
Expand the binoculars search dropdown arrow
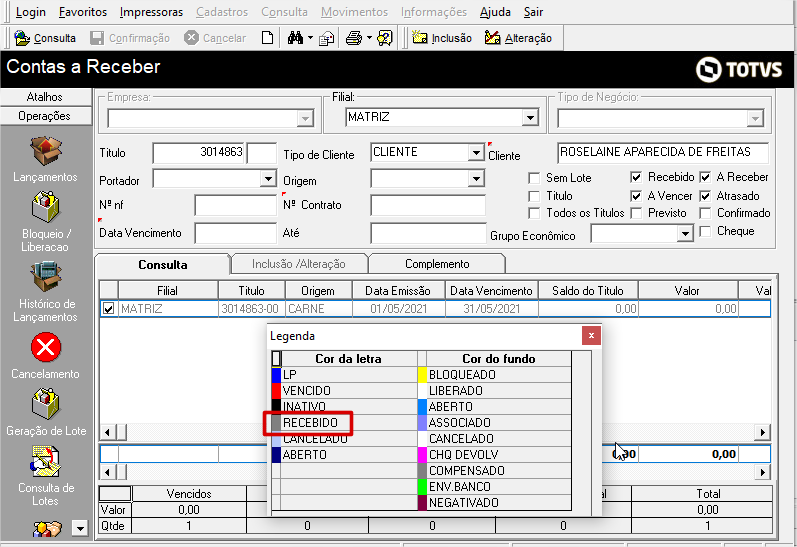tap(310, 38)
